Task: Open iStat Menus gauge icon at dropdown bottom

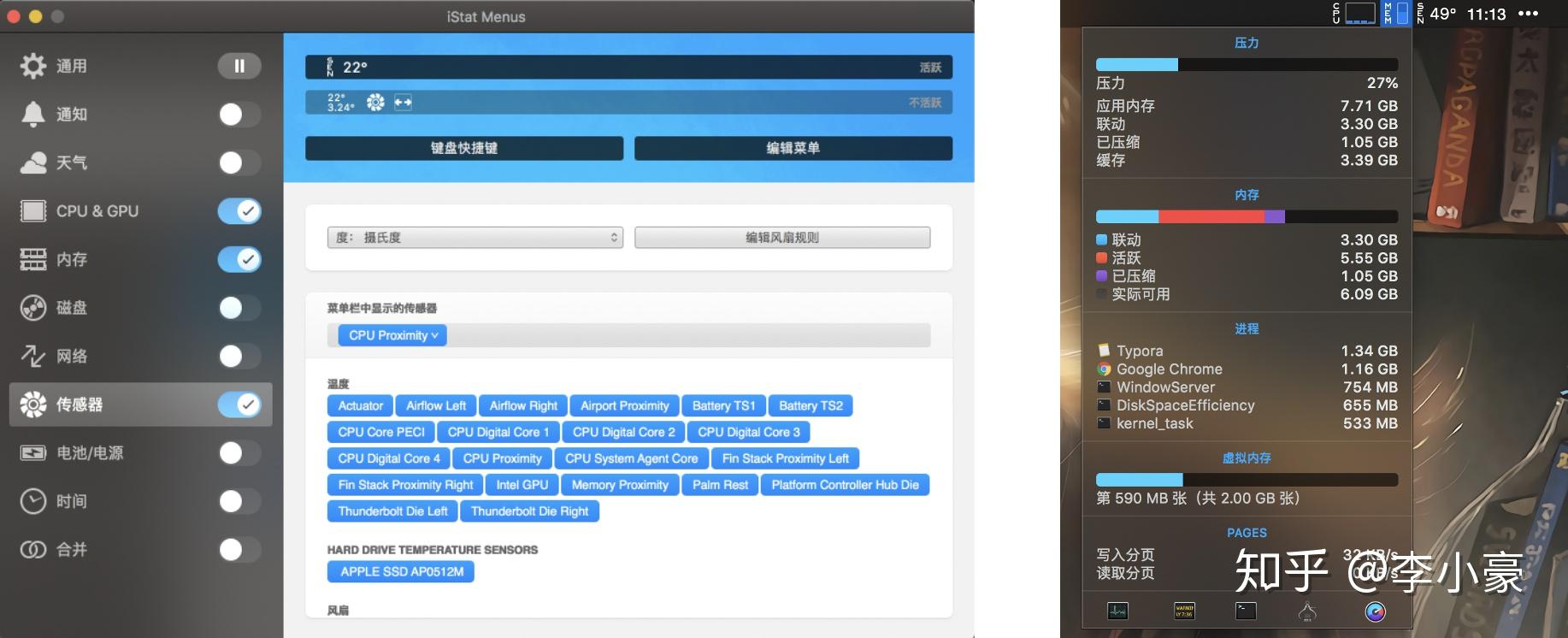Action: coord(1375,611)
